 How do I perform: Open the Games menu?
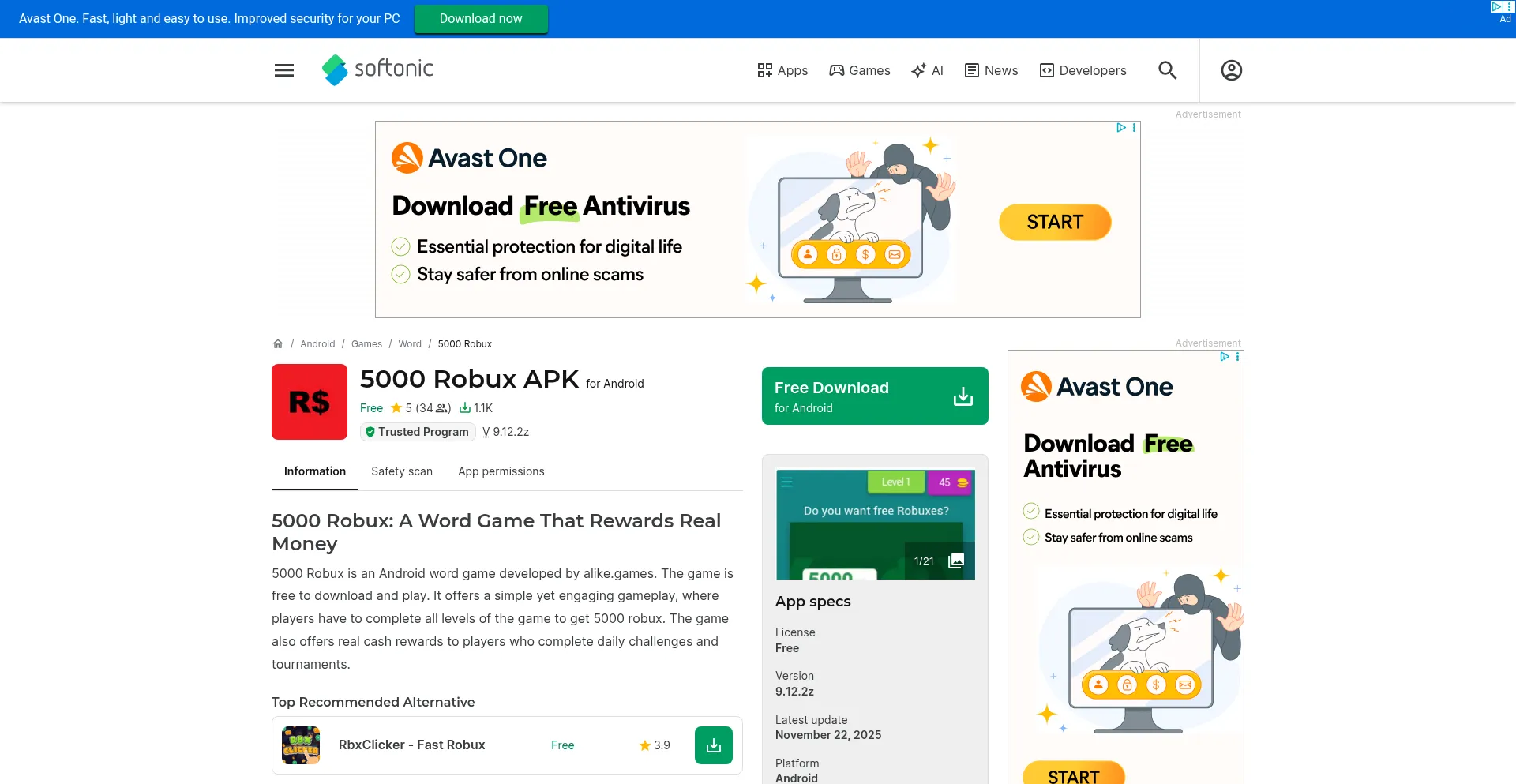(859, 70)
